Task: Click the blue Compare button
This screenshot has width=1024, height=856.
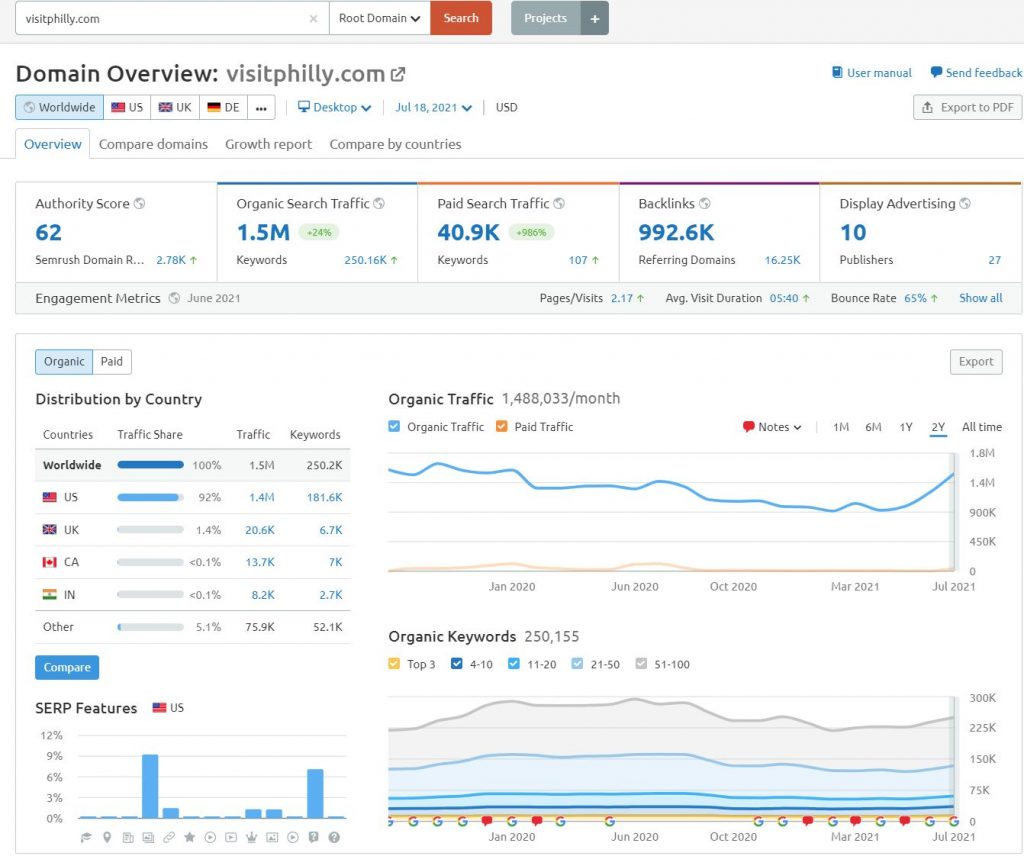Action: [x=67, y=667]
